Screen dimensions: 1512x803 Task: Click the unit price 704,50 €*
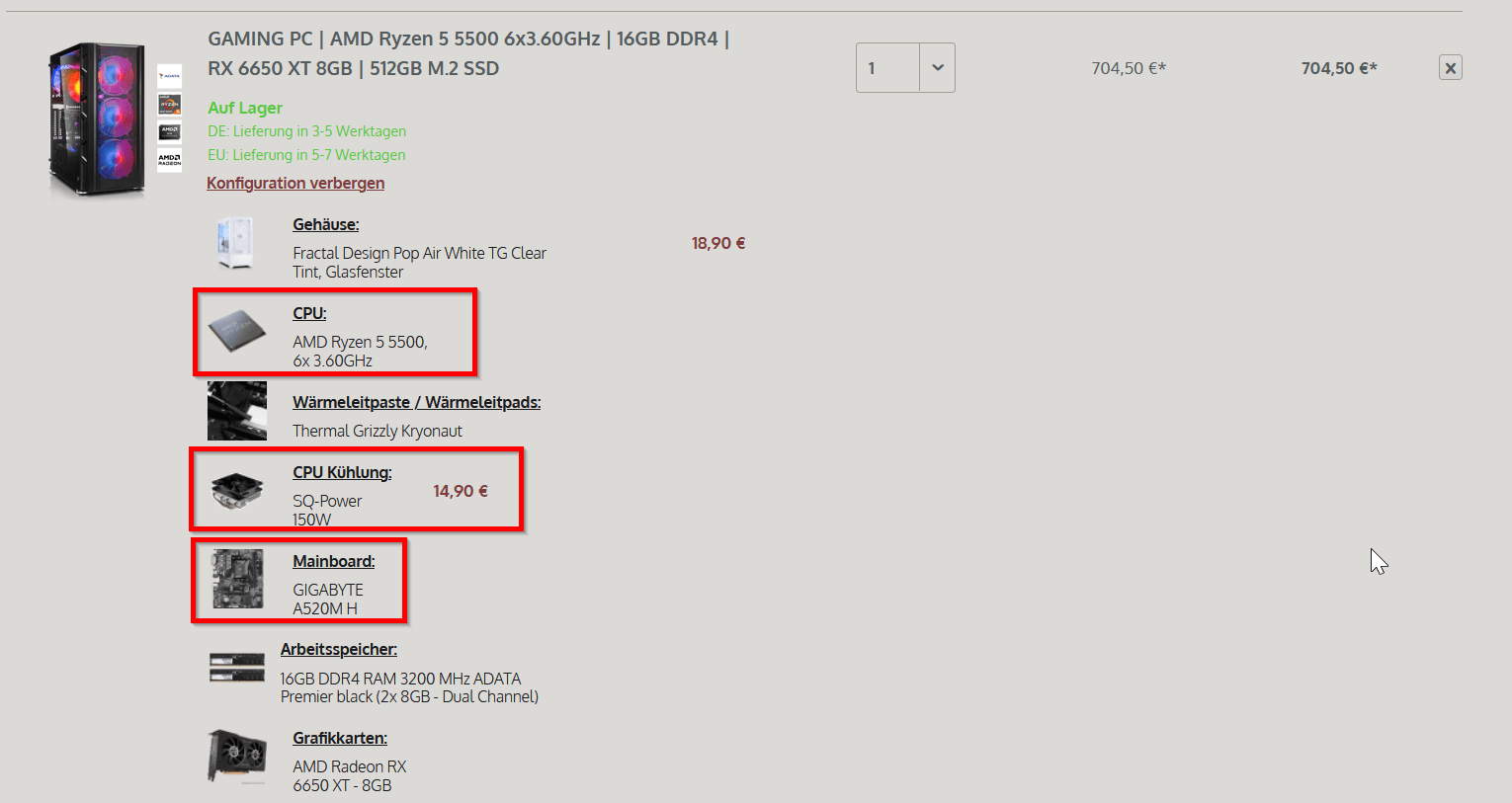click(1129, 68)
